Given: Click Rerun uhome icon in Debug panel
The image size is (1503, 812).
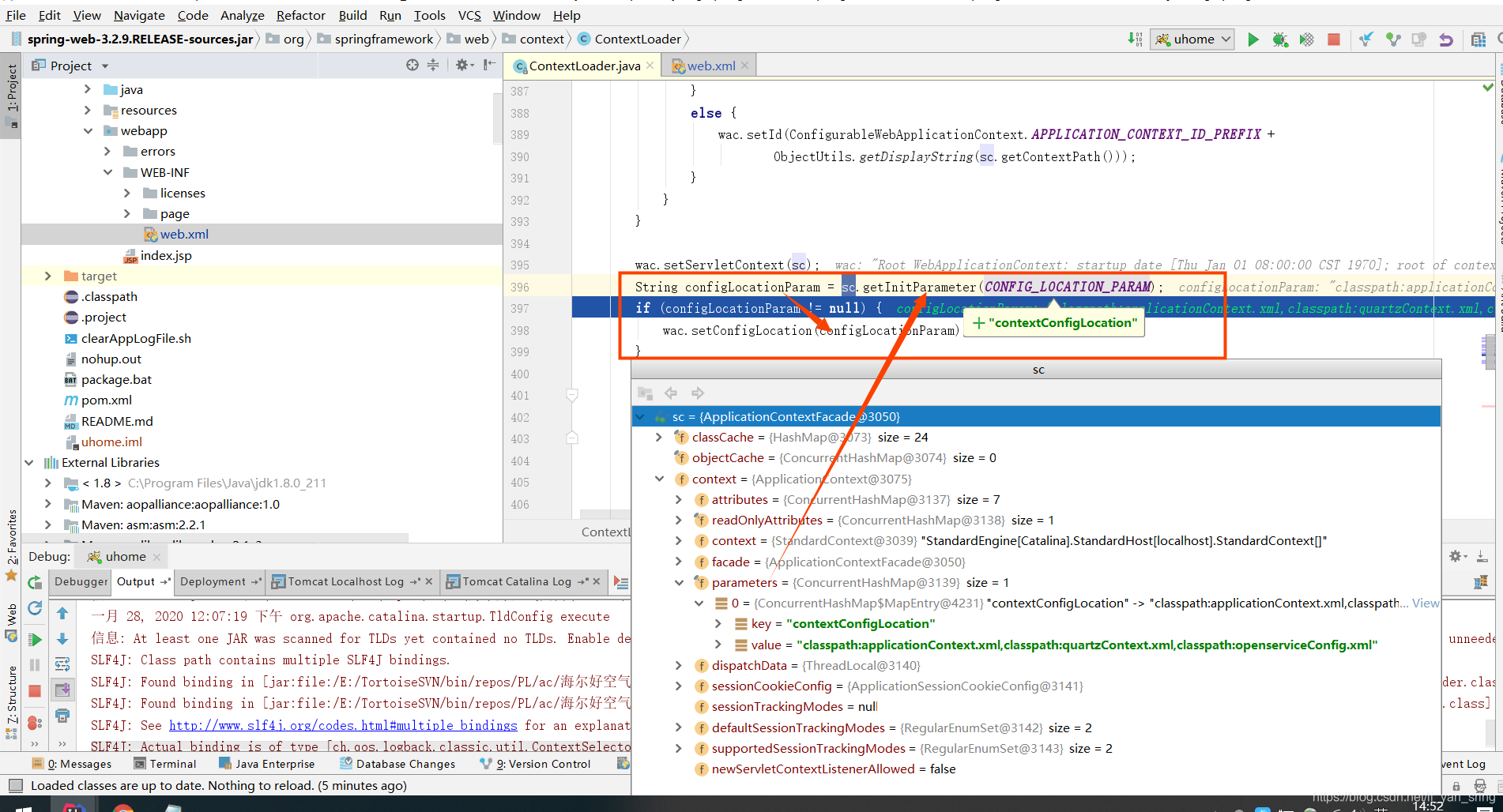Looking at the screenshot, I should click(x=35, y=582).
